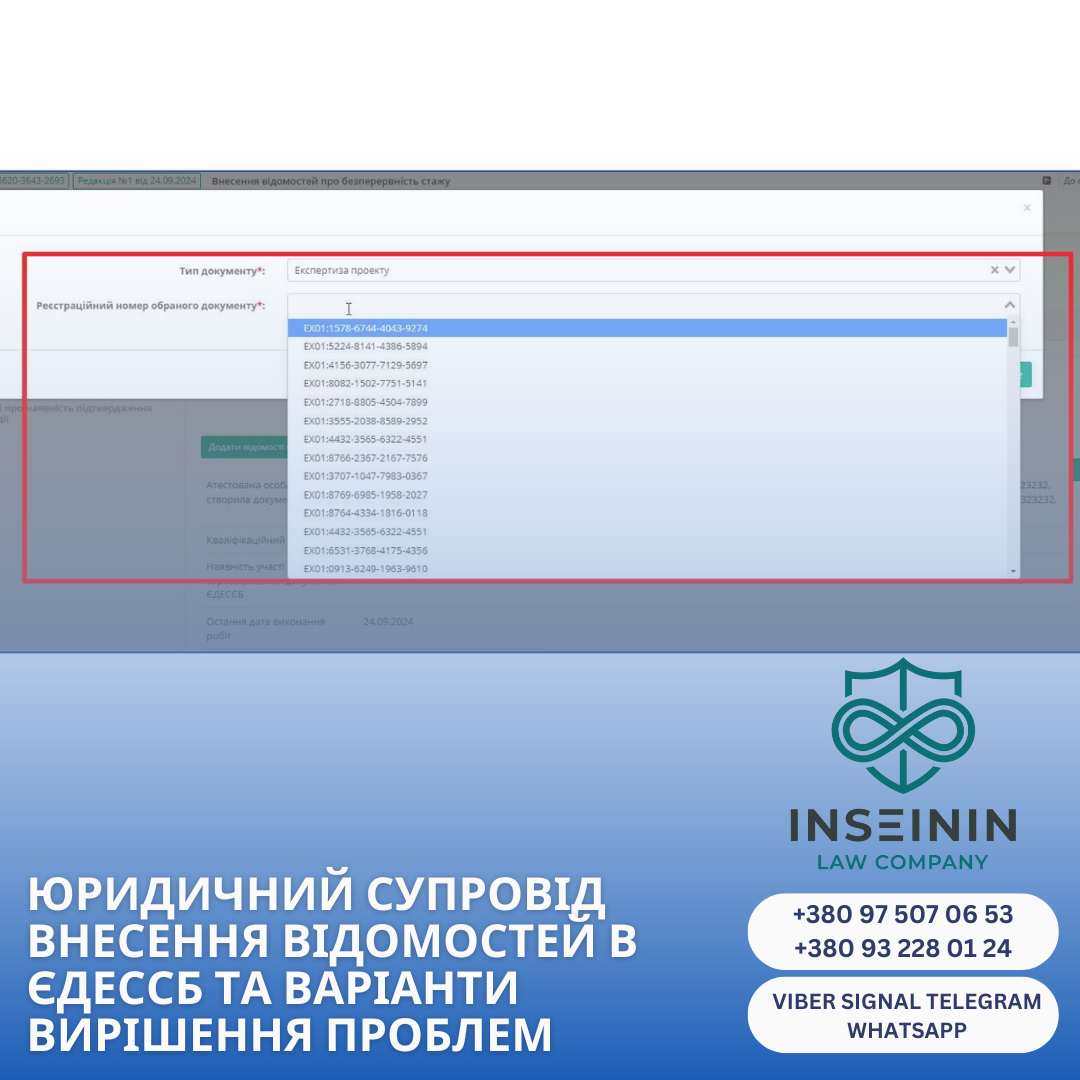
Task: Click the small icon in the page header
Action: point(1046,180)
